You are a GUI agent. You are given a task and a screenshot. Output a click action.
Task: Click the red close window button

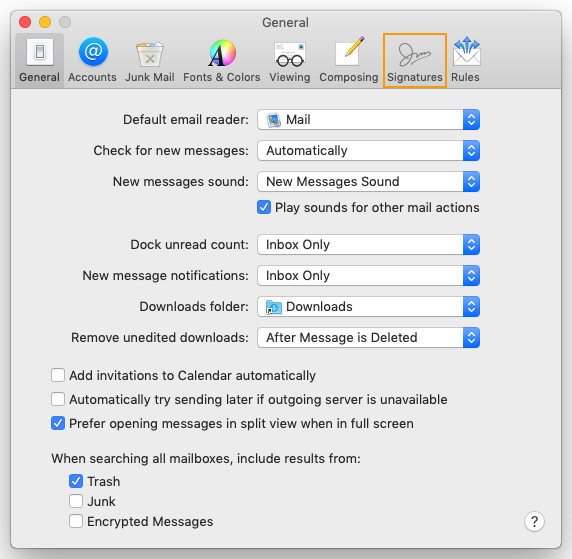point(25,22)
